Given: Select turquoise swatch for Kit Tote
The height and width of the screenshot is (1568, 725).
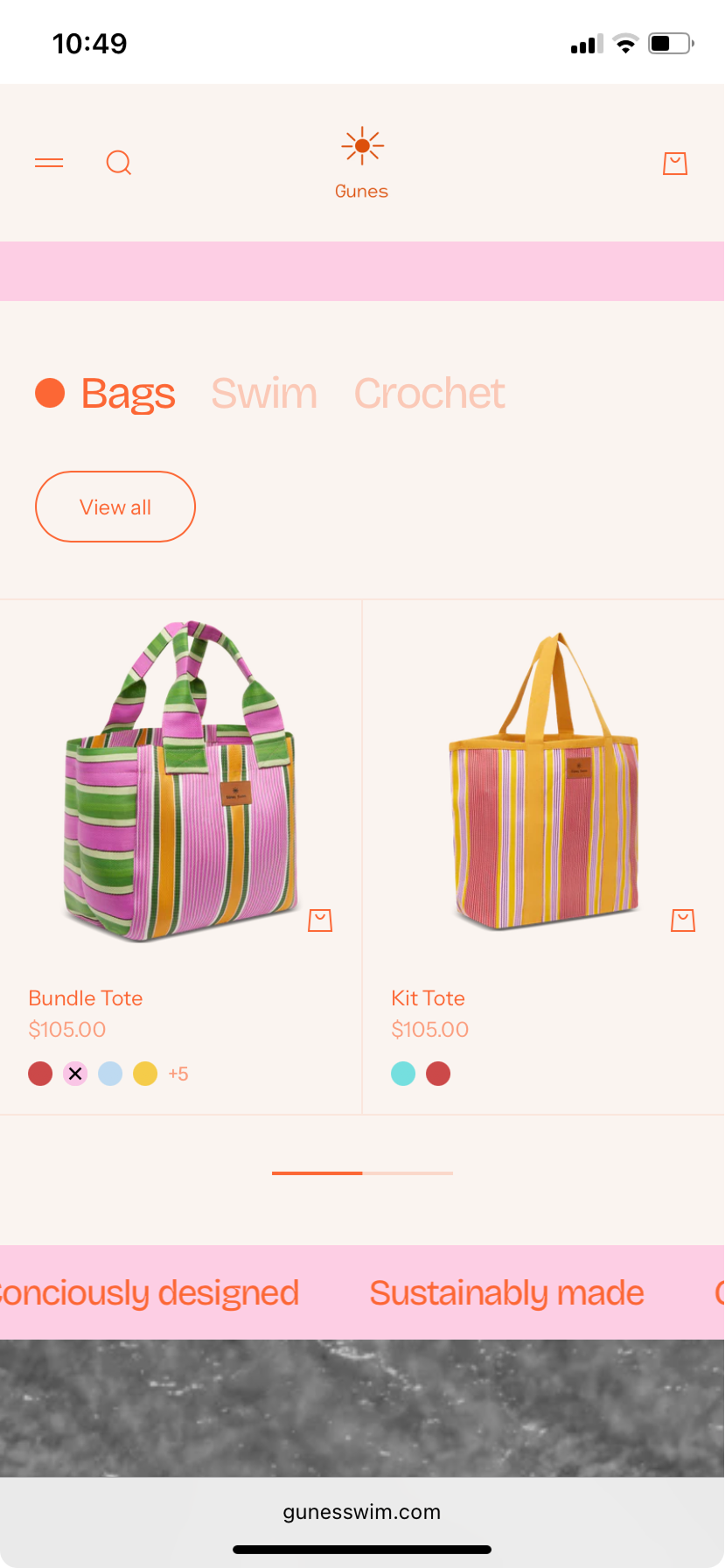Looking at the screenshot, I should [403, 1074].
